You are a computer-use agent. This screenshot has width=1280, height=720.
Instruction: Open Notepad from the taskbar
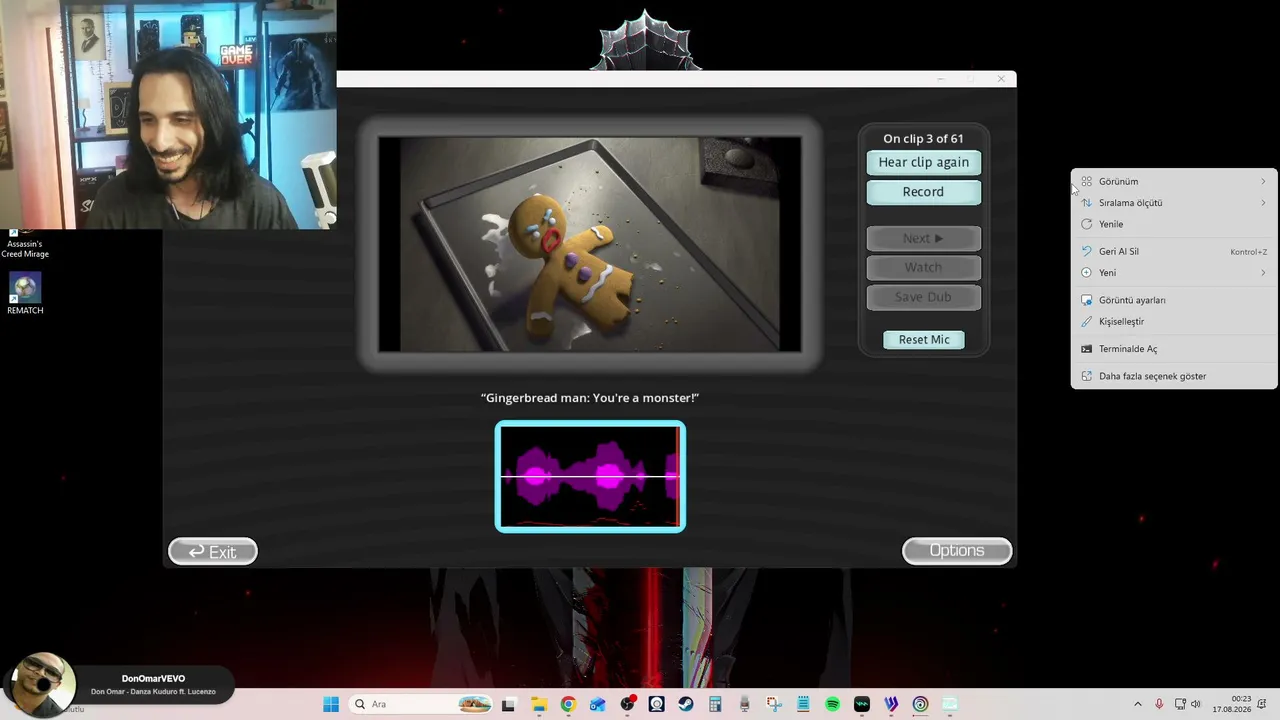[x=803, y=704]
